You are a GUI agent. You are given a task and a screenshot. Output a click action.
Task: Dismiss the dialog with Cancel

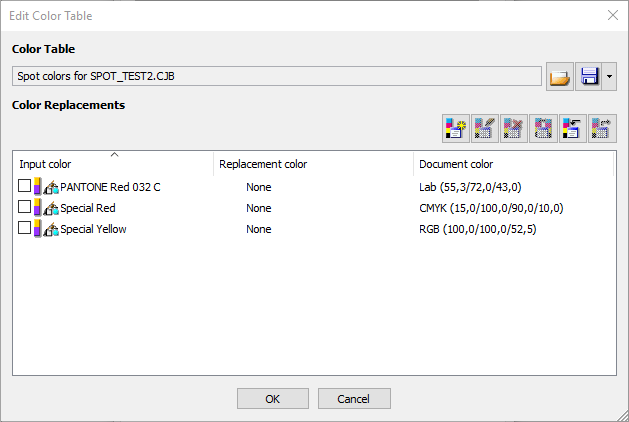pyautogui.click(x=354, y=399)
